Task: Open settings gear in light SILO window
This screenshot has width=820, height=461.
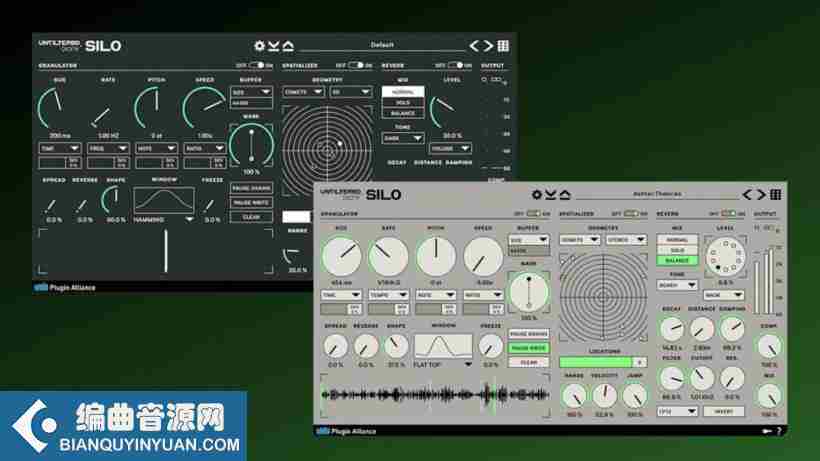Action: (537, 194)
